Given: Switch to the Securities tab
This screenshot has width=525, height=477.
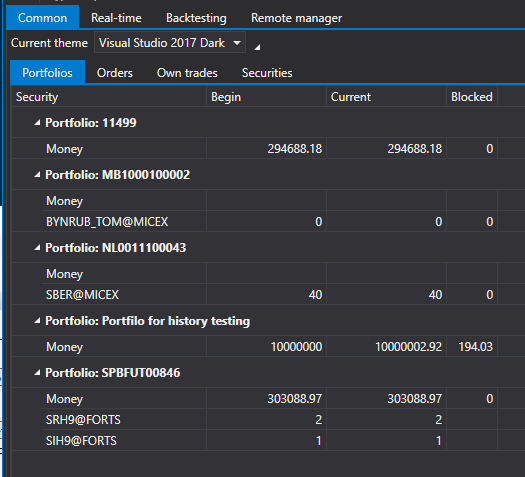Looking at the screenshot, I should tap(267, 73).
